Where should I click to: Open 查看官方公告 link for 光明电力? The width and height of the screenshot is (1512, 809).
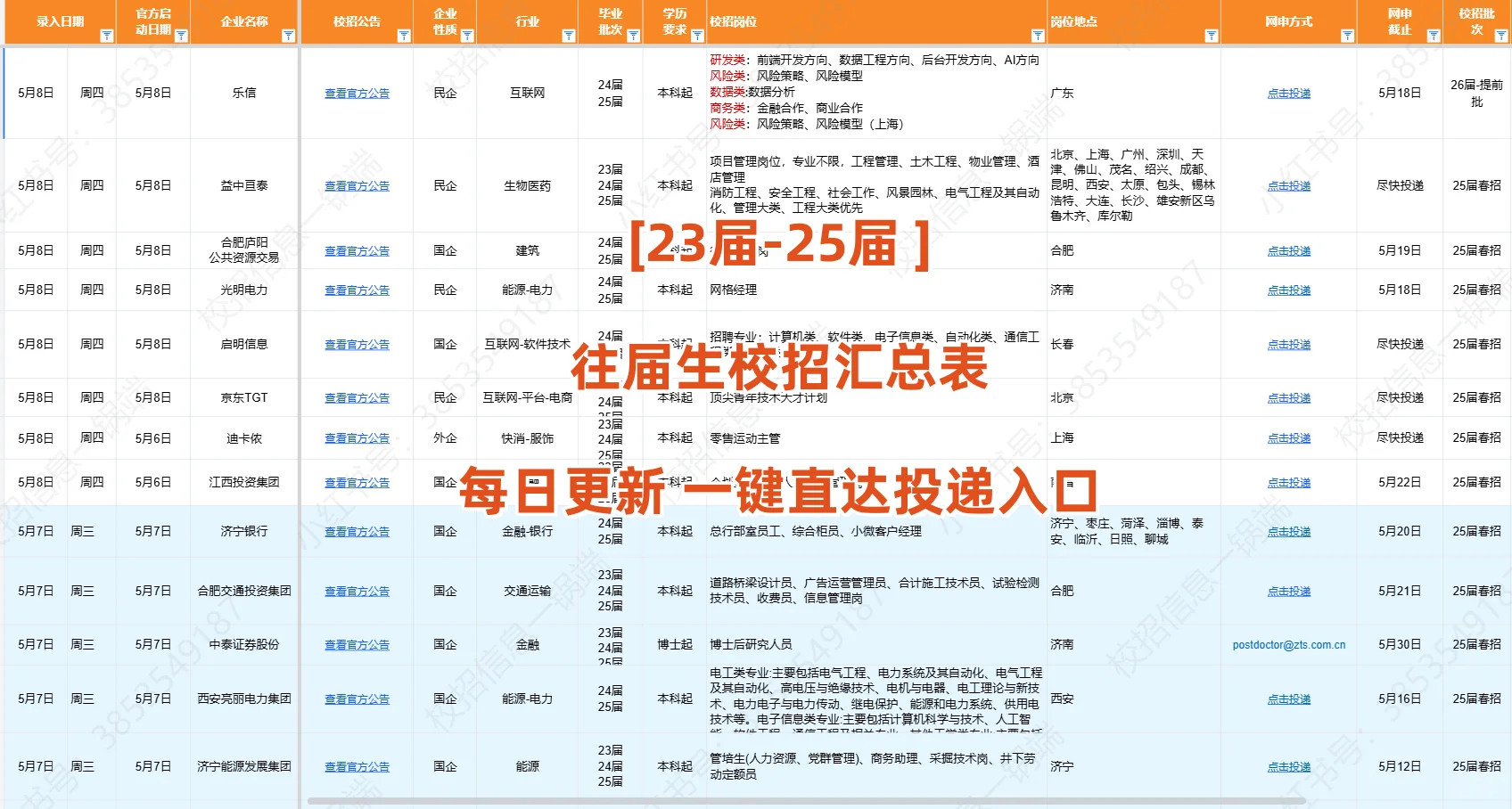(x=357, y=290)
